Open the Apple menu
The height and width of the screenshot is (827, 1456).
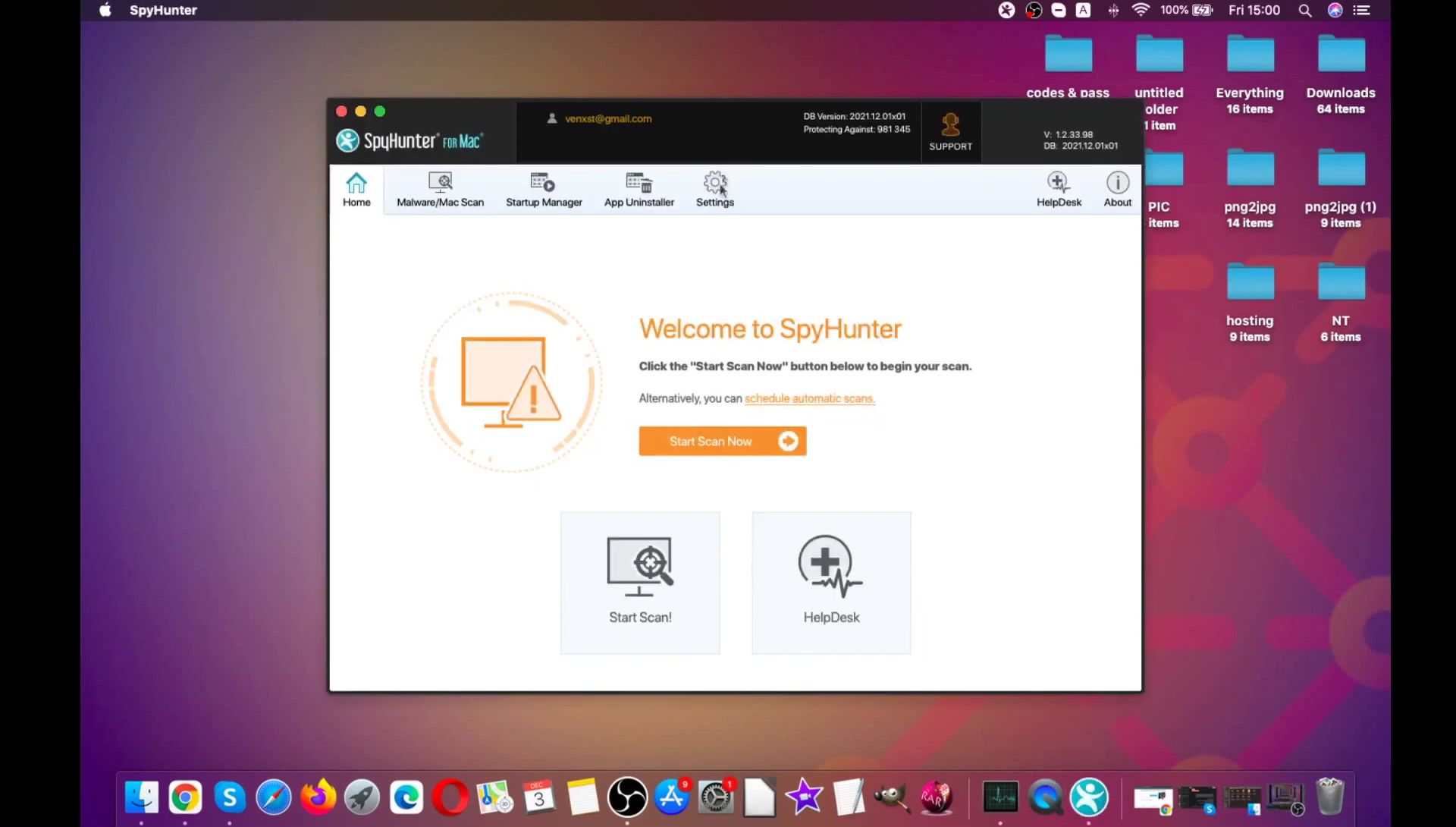(x=105, y=10)
